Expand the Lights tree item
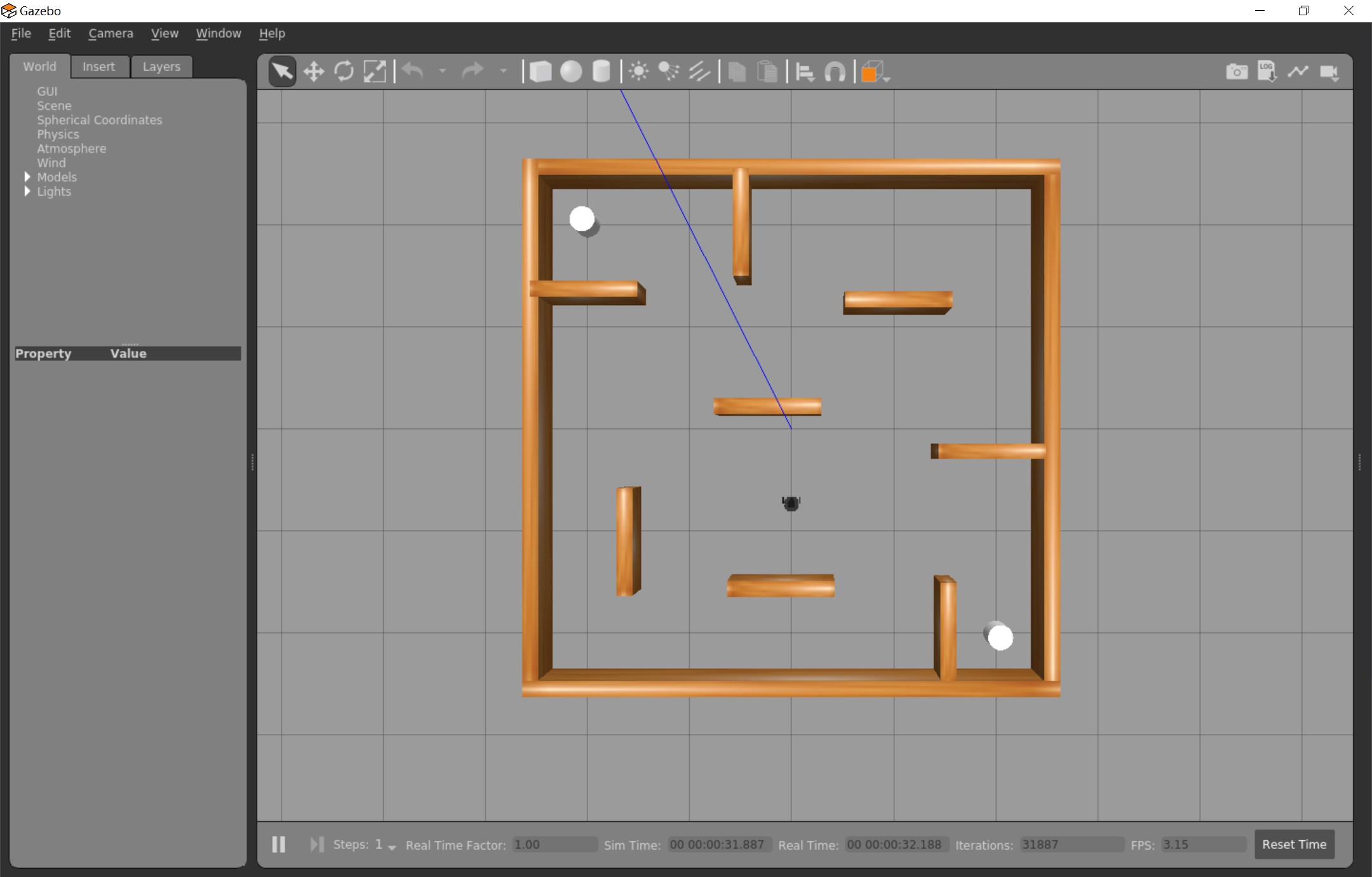 (x=27, y=191)
